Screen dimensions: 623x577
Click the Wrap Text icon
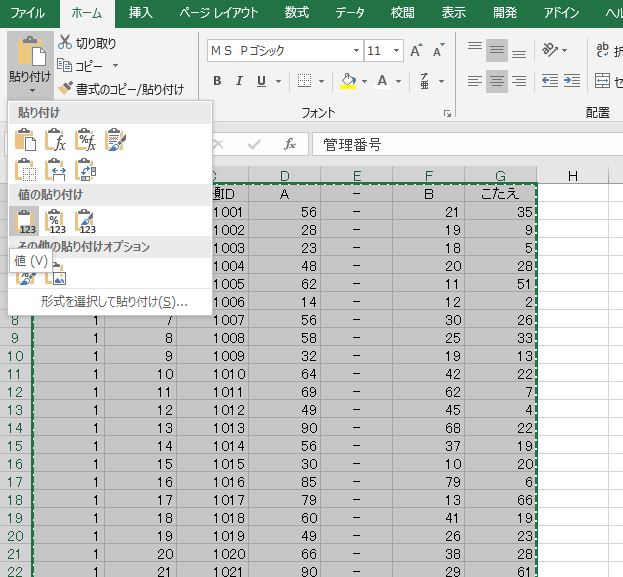pos(602,50)
